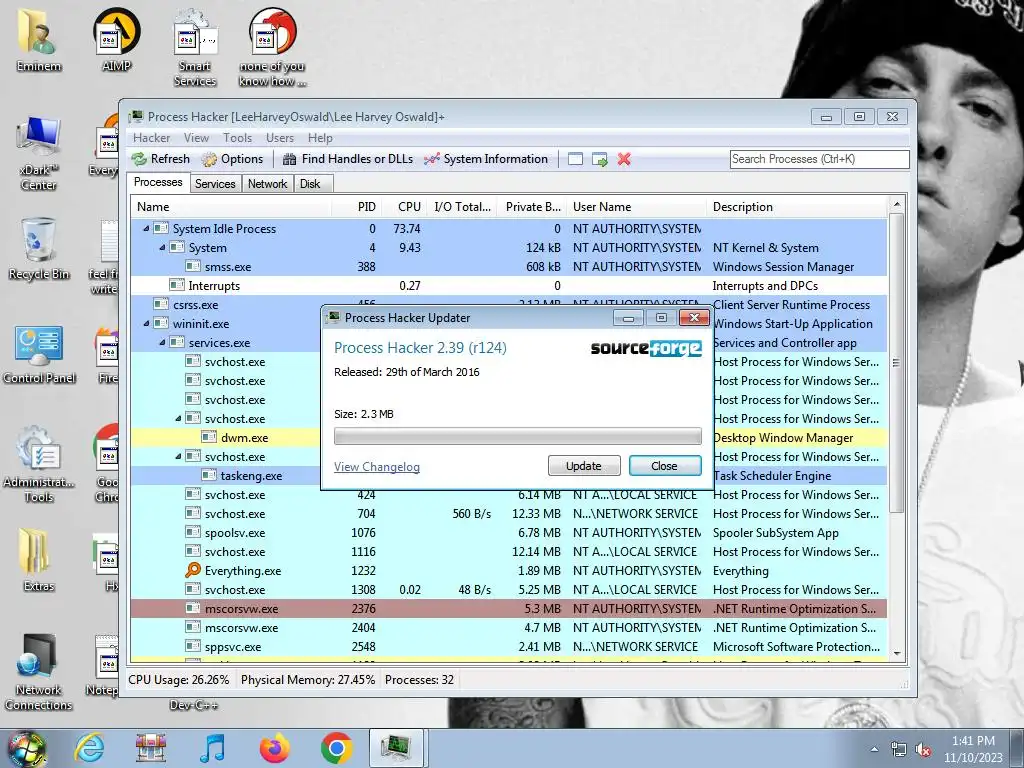Screen dimensions: 1024x768
Task: Open Administrative Tools desktop icon
Action: pyautogui.click(x=39, y=465)
